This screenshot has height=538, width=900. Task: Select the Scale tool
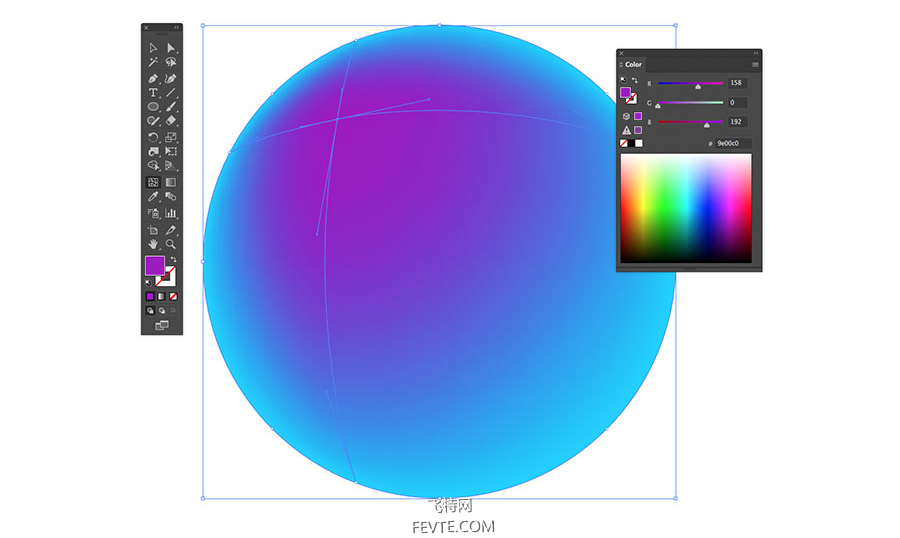point(170,138)
